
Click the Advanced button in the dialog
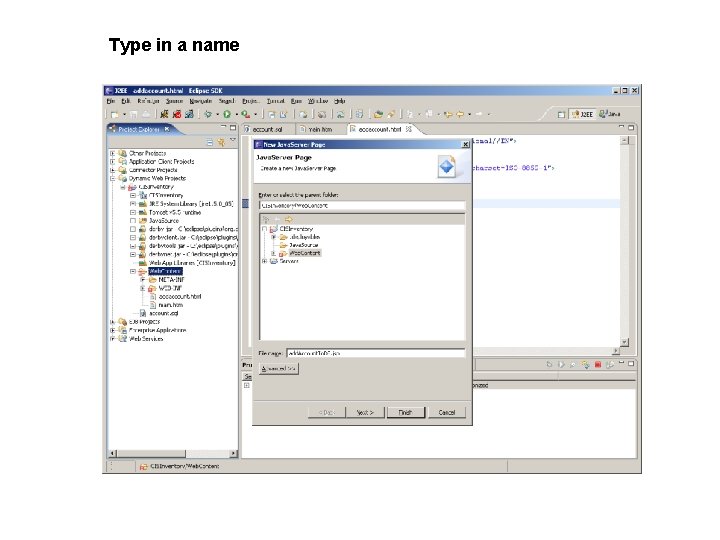coord(279,368)
